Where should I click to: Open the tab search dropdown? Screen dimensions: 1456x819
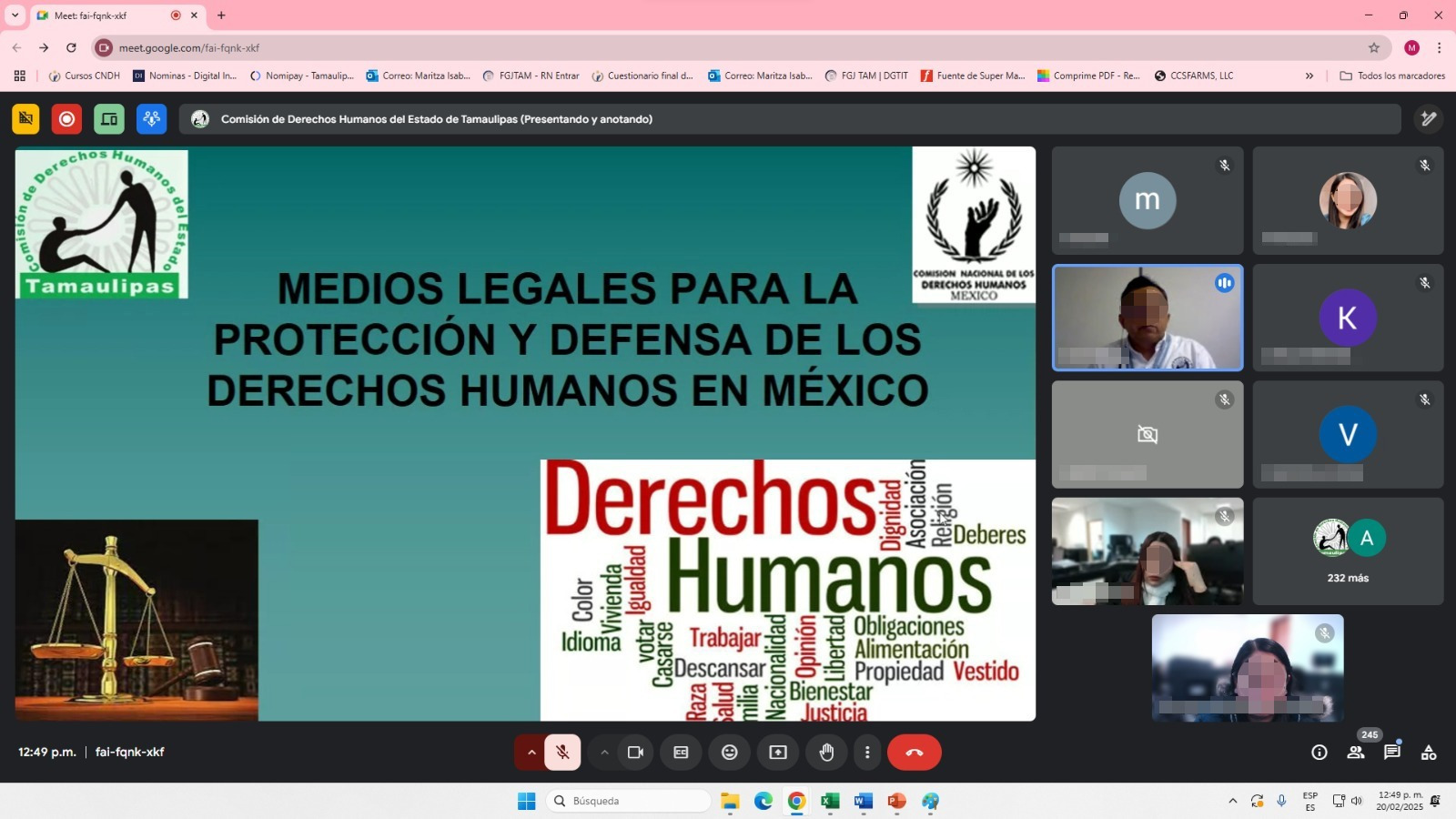[15, 15]
